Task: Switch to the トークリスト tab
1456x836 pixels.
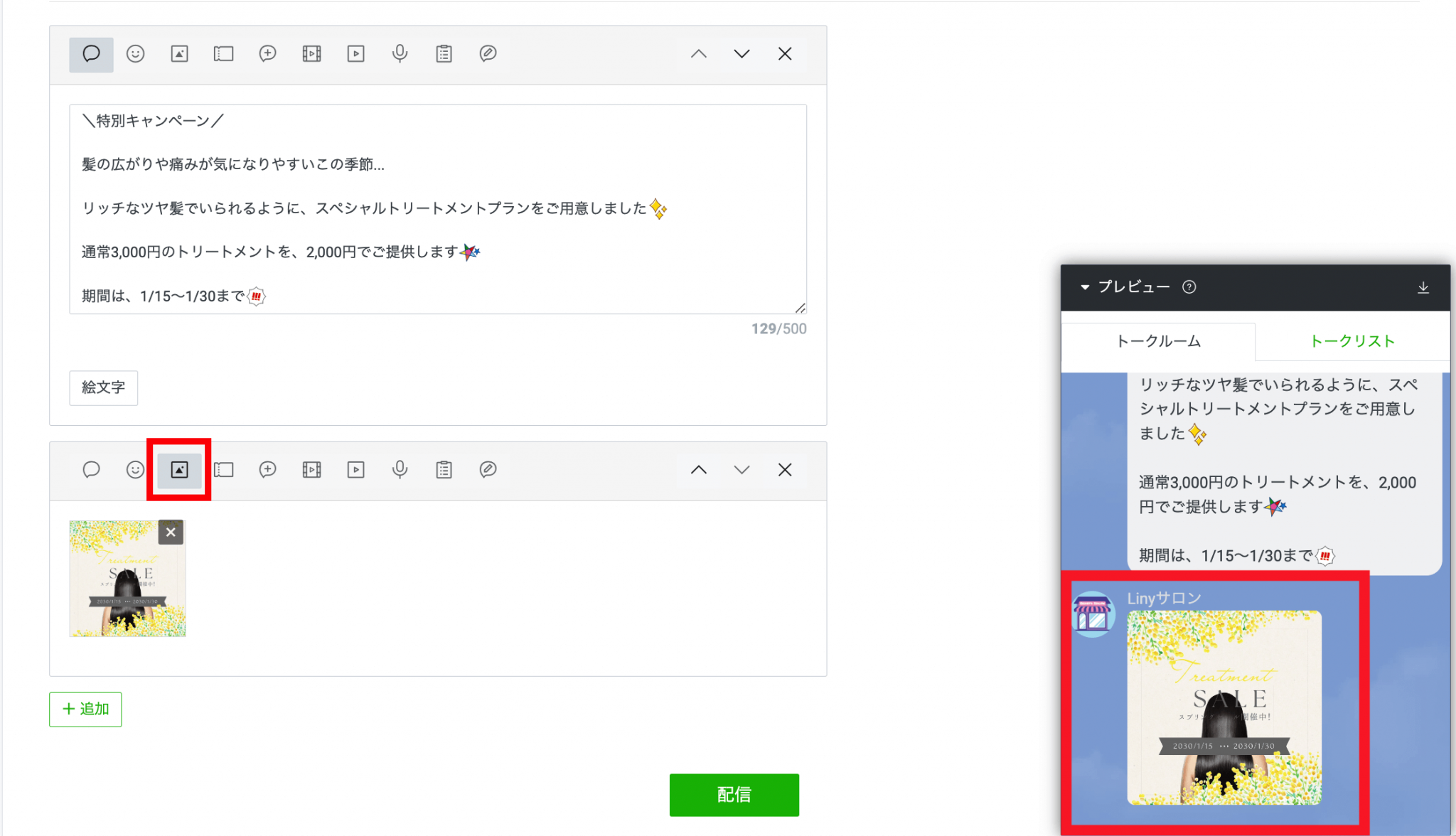Action: 1353,341
